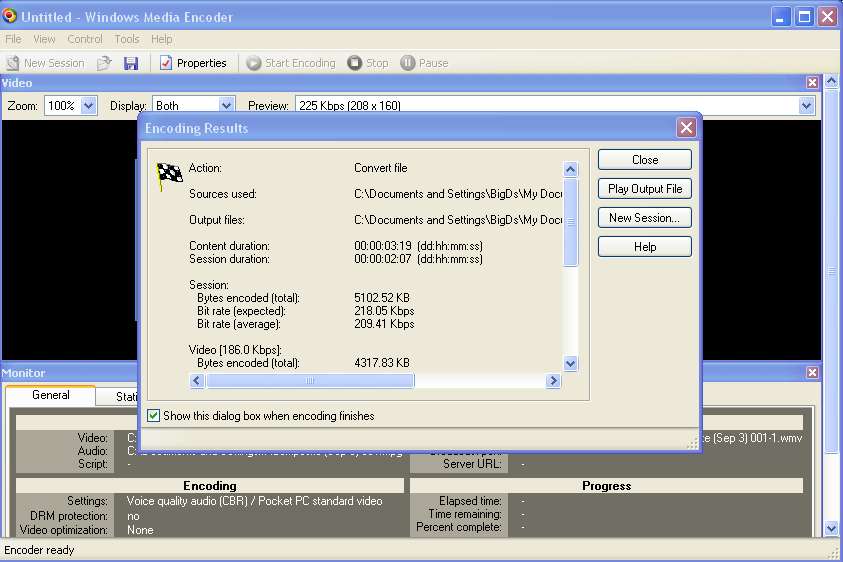Expand the Preview 225 Kbps dropdown
Viewport: 843px width, 562px height.
[x=806, y=105]
